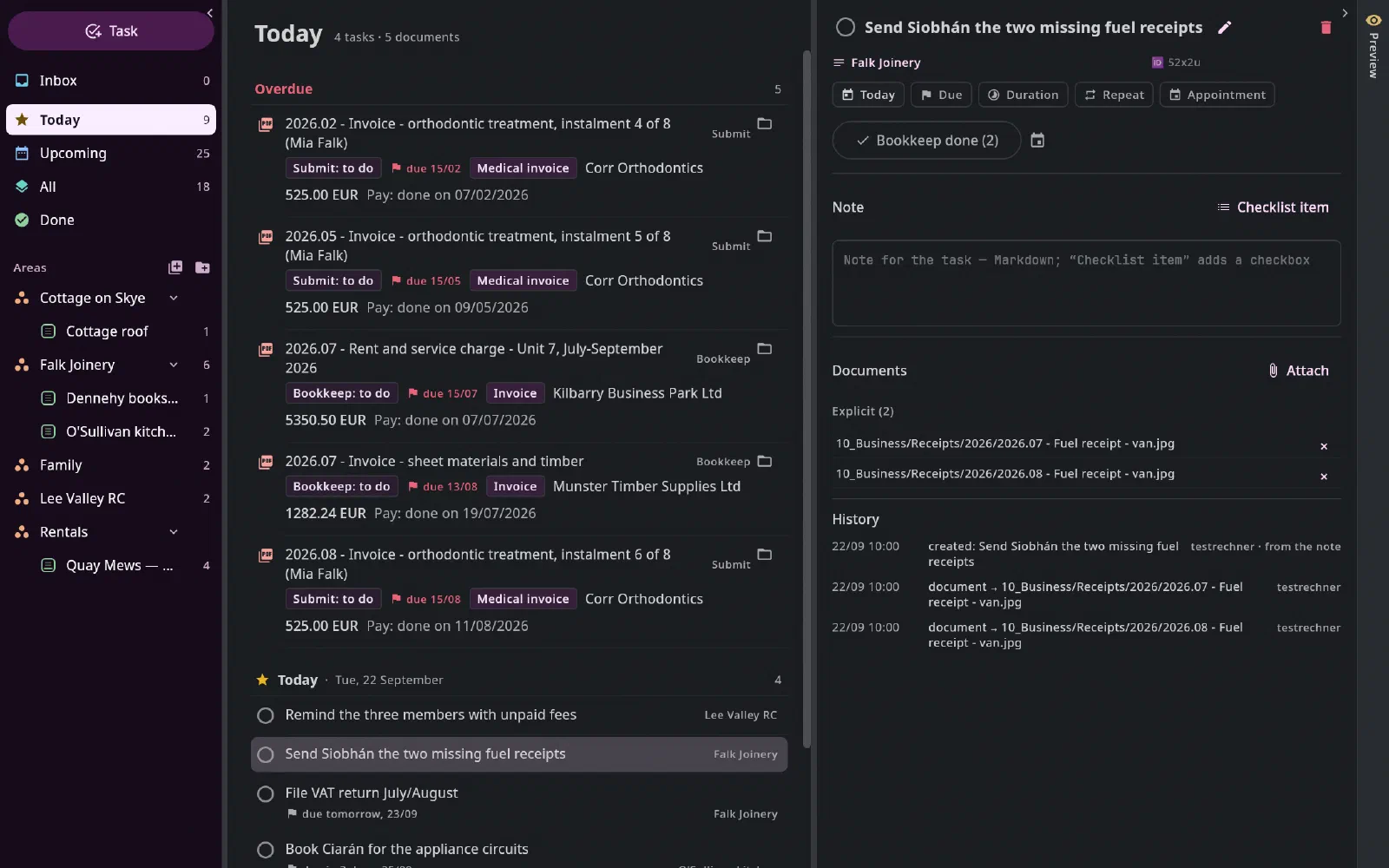Click the Bookkeep done (2) button
Viewport: 1389px width, 868px height.
926,141
